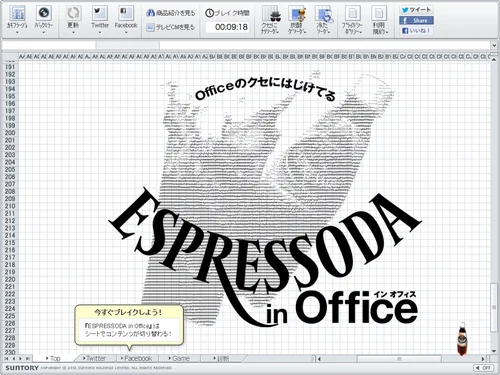This screenshot has height=375, width=500.
Task: Expand the 更新 dropdown arrow
Action: click(73, 33)
